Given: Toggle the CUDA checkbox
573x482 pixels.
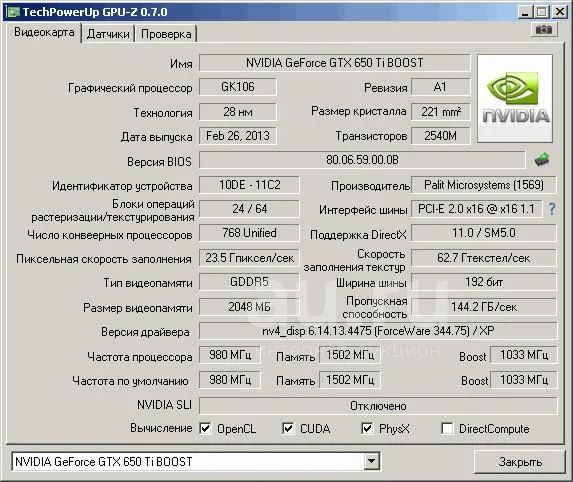Looking at the screenshot, I should tap(288, 428).
